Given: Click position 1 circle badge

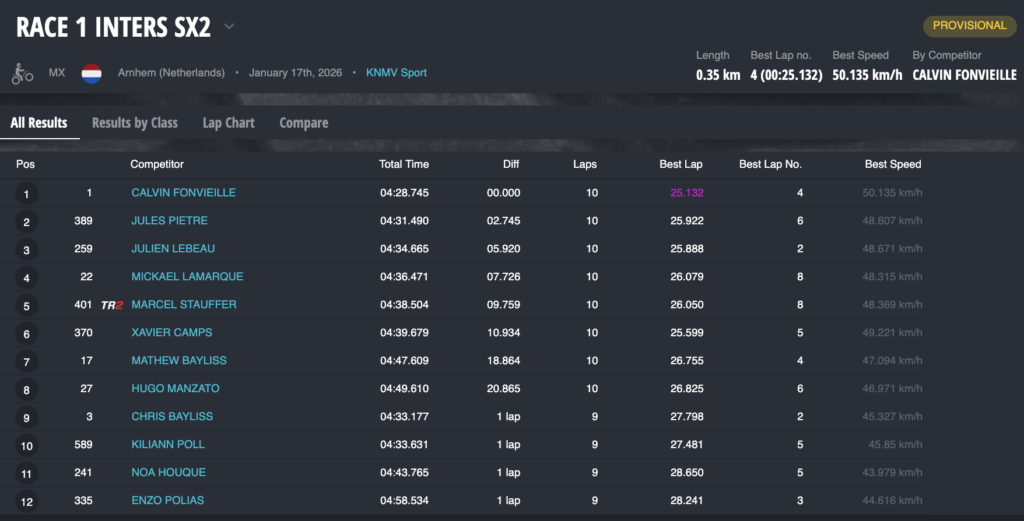Looking at the screenshot, I should [26, 194].
